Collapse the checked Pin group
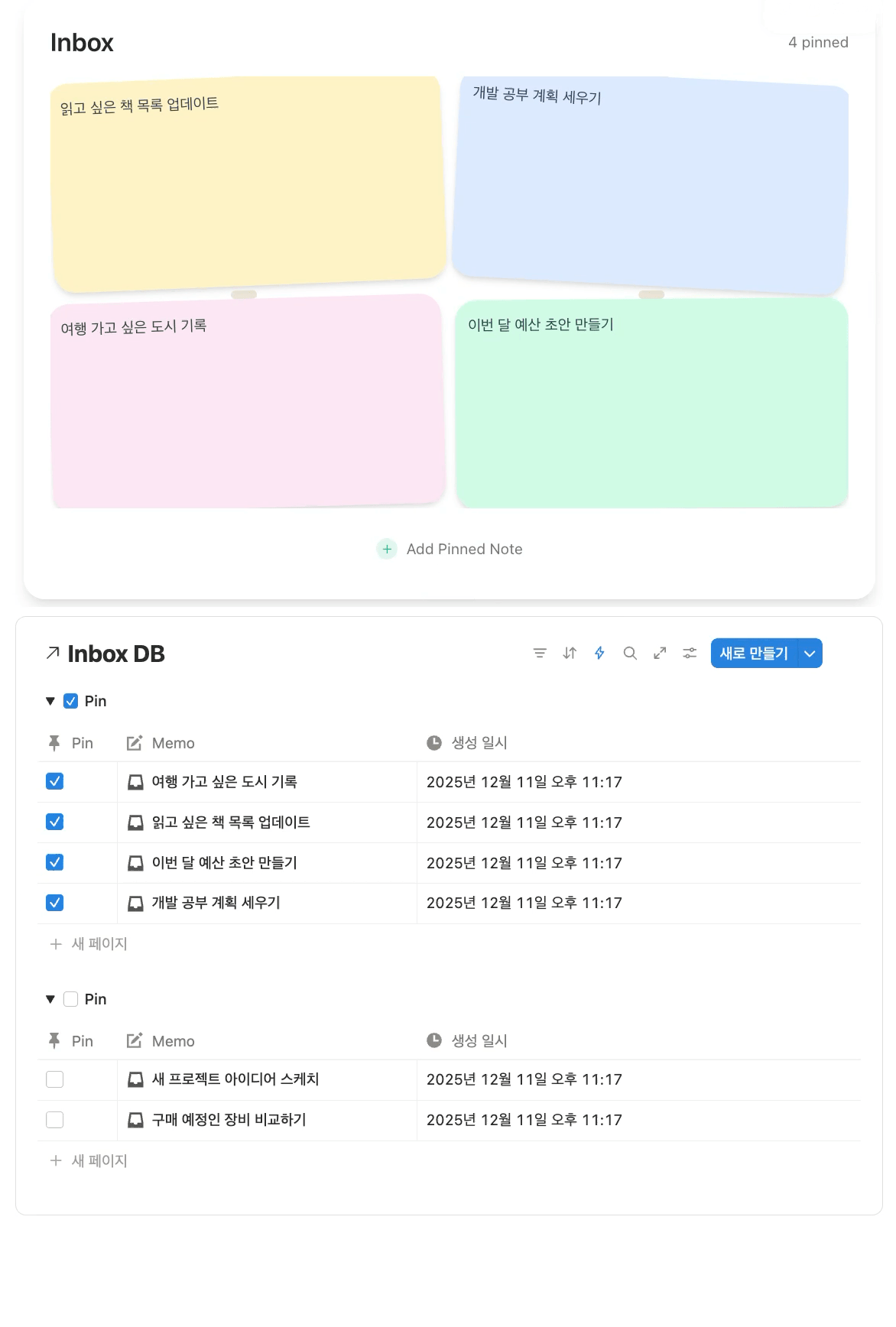This screenshot has width=896, height=1327. [50, 701]
